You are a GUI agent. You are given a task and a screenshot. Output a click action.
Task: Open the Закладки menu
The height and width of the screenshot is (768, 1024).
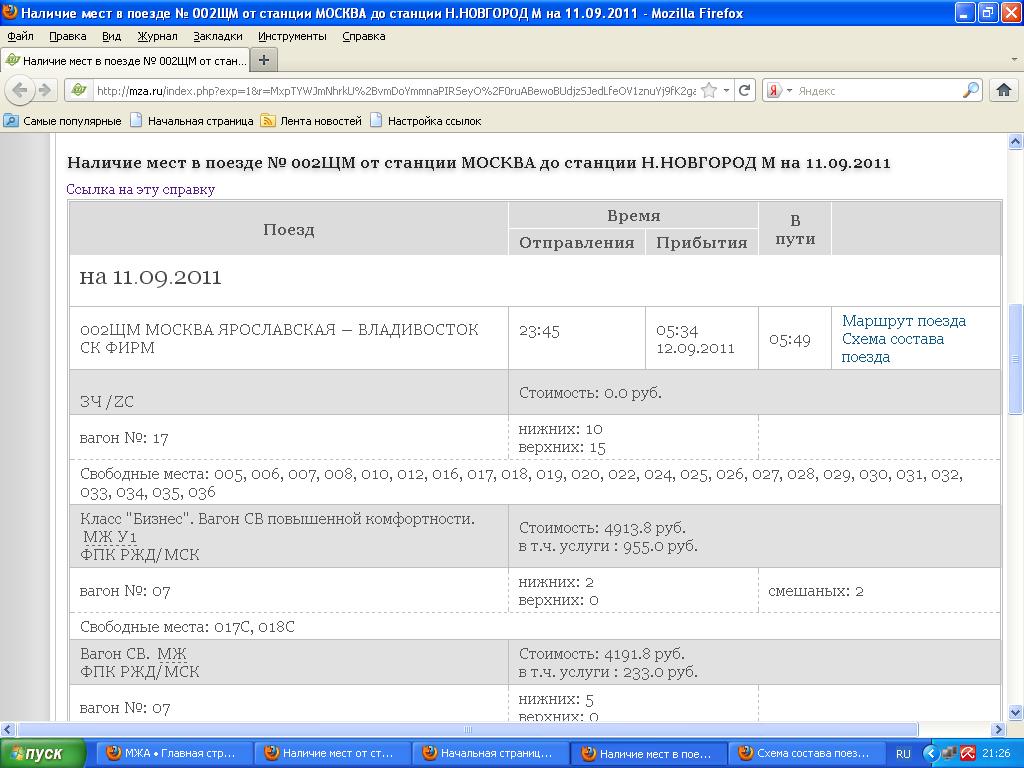click(217, 36)
